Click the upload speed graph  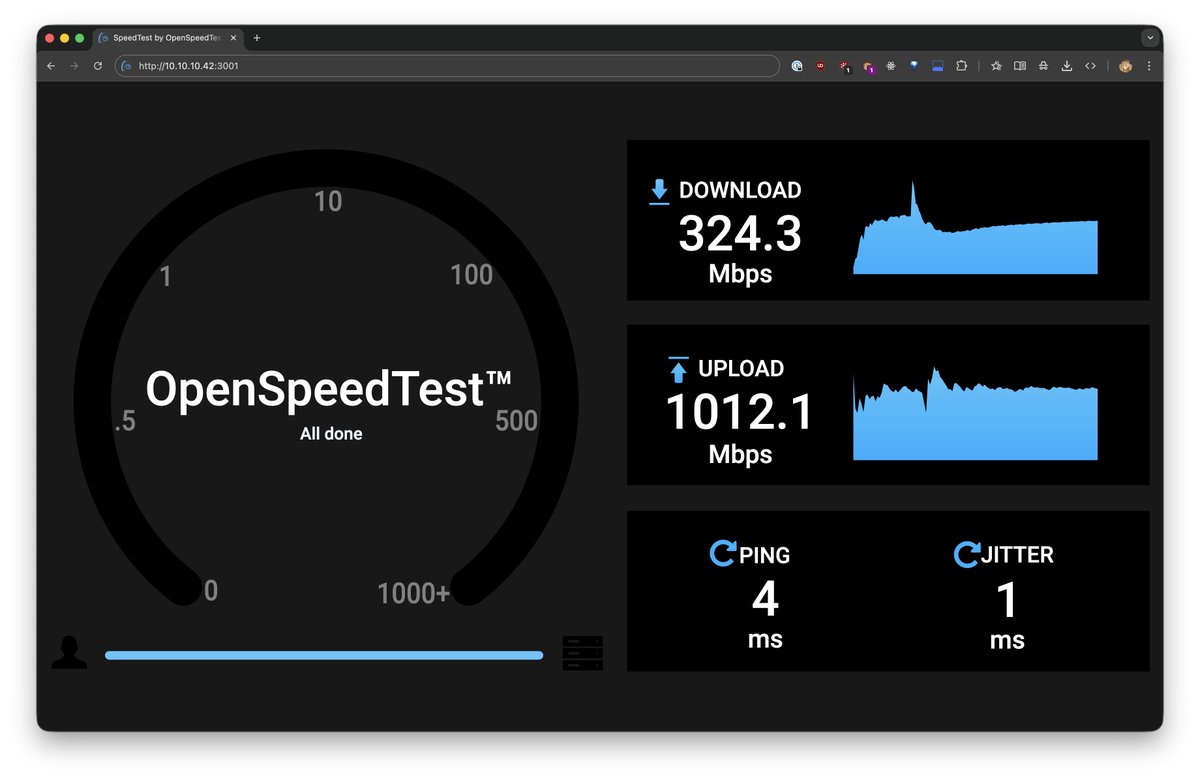(x=975, y=414)
